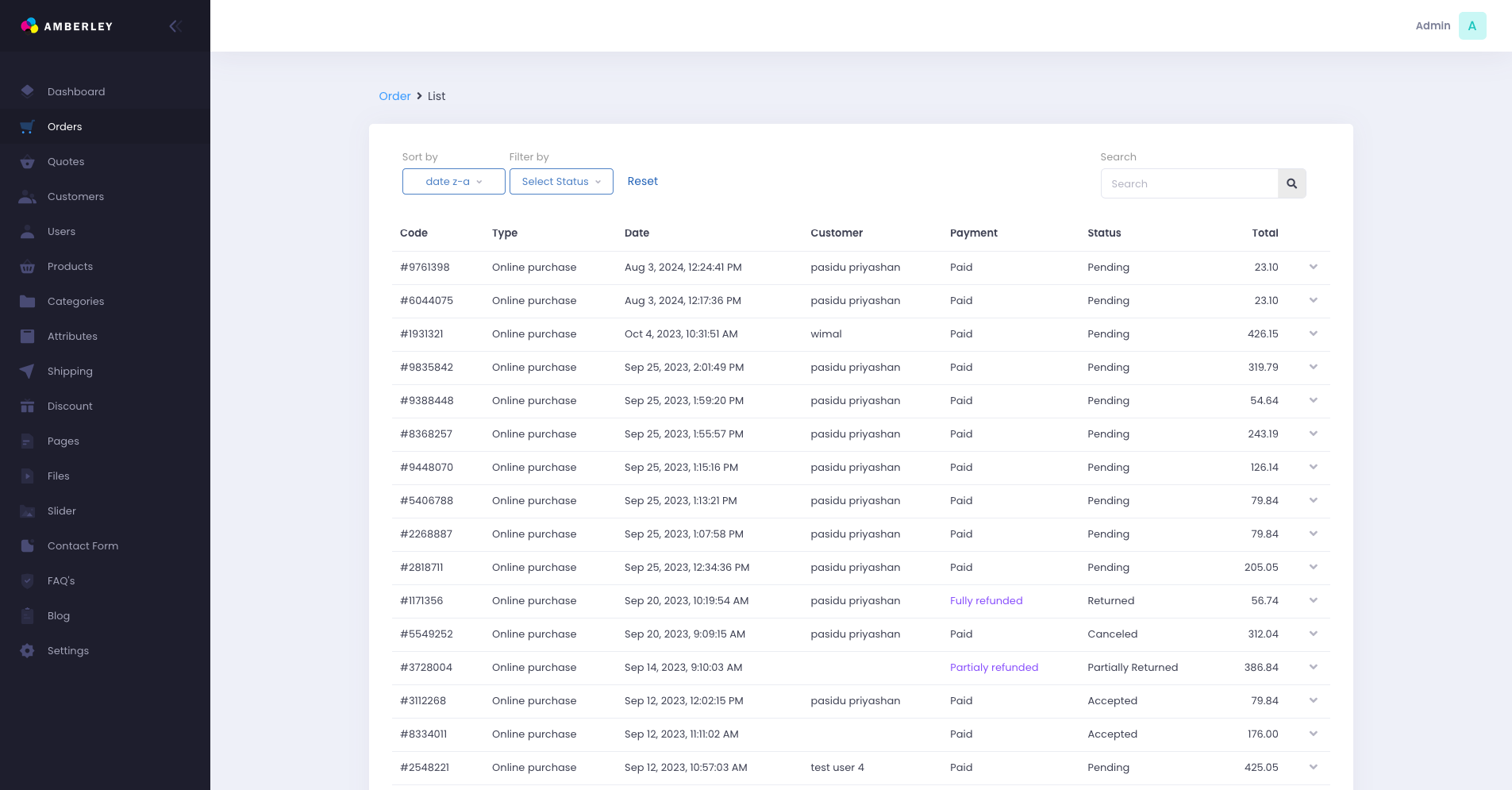
Task: Open the Select Status filter dropdown
Action: tap(560, 181)
